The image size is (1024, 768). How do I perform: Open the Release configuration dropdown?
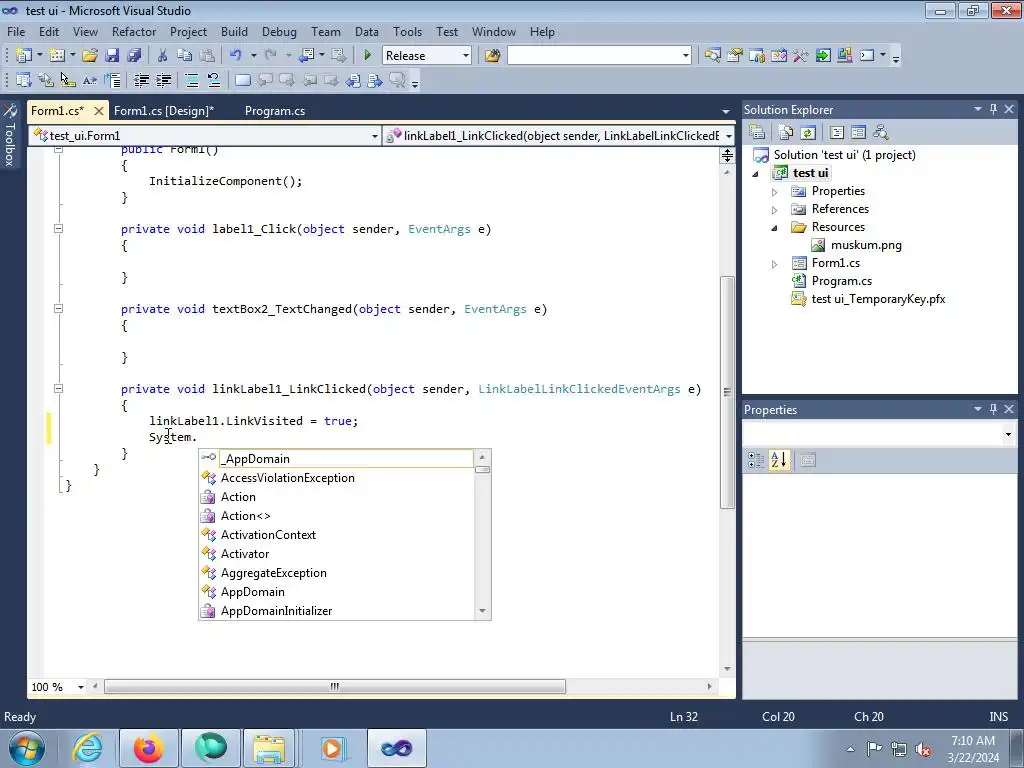click(x=466, y=56)
